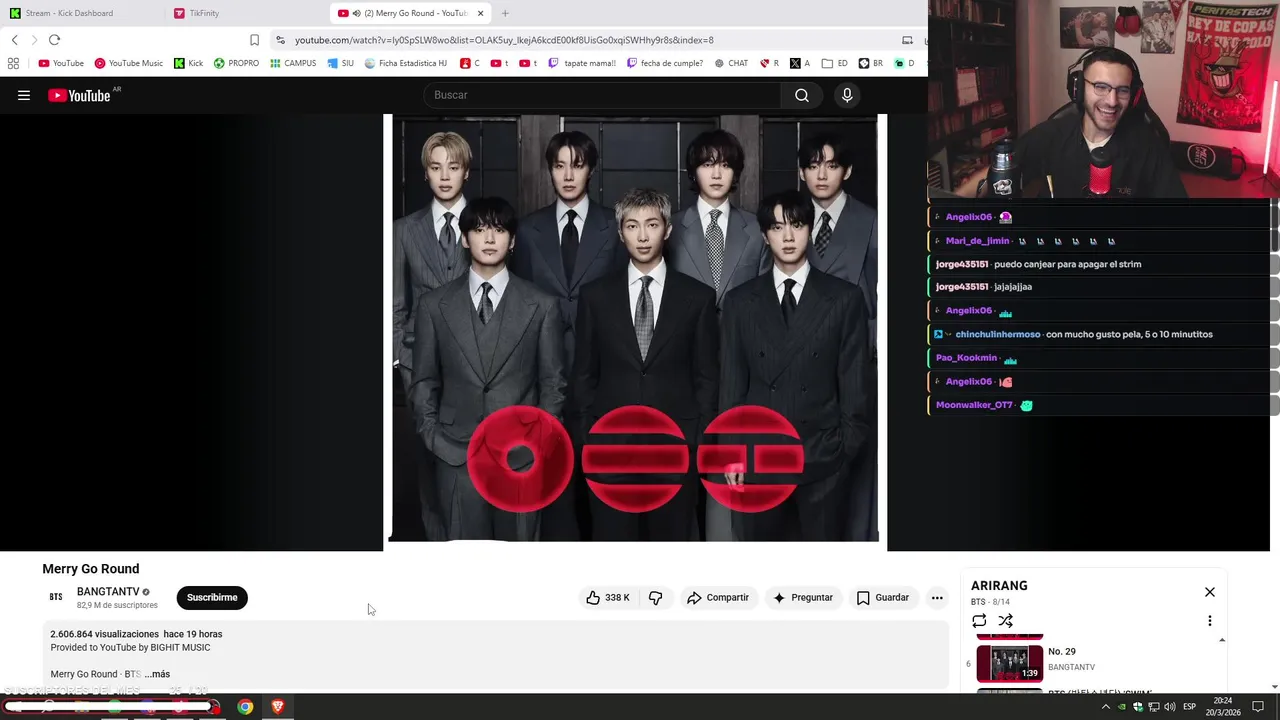
Task: Click the BTS channel avatar
Action: tap(56, 597)
